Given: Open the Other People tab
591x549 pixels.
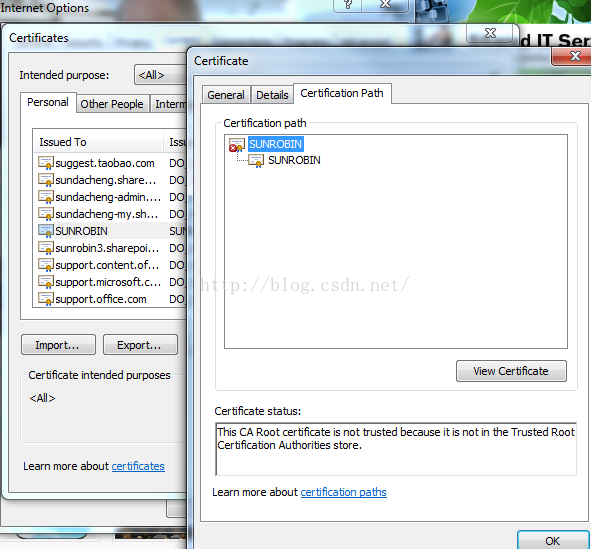Looking at the screenshot, I should [x=112, y=104].
